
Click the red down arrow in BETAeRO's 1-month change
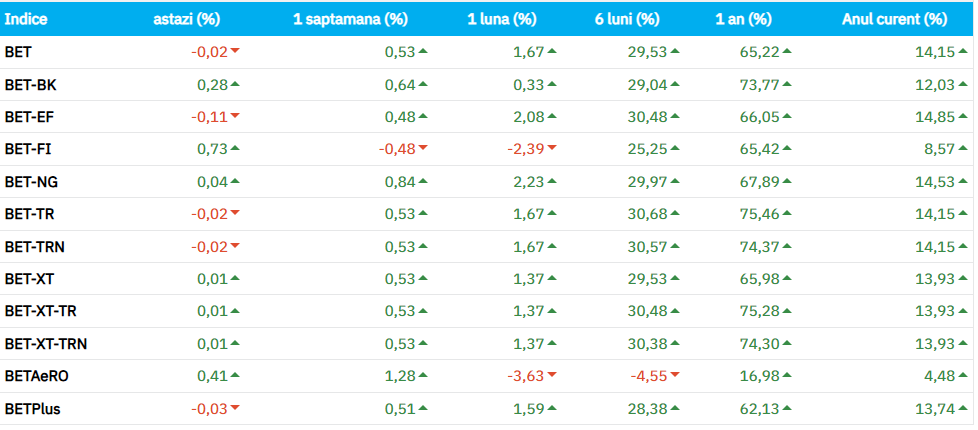point(552,376)
